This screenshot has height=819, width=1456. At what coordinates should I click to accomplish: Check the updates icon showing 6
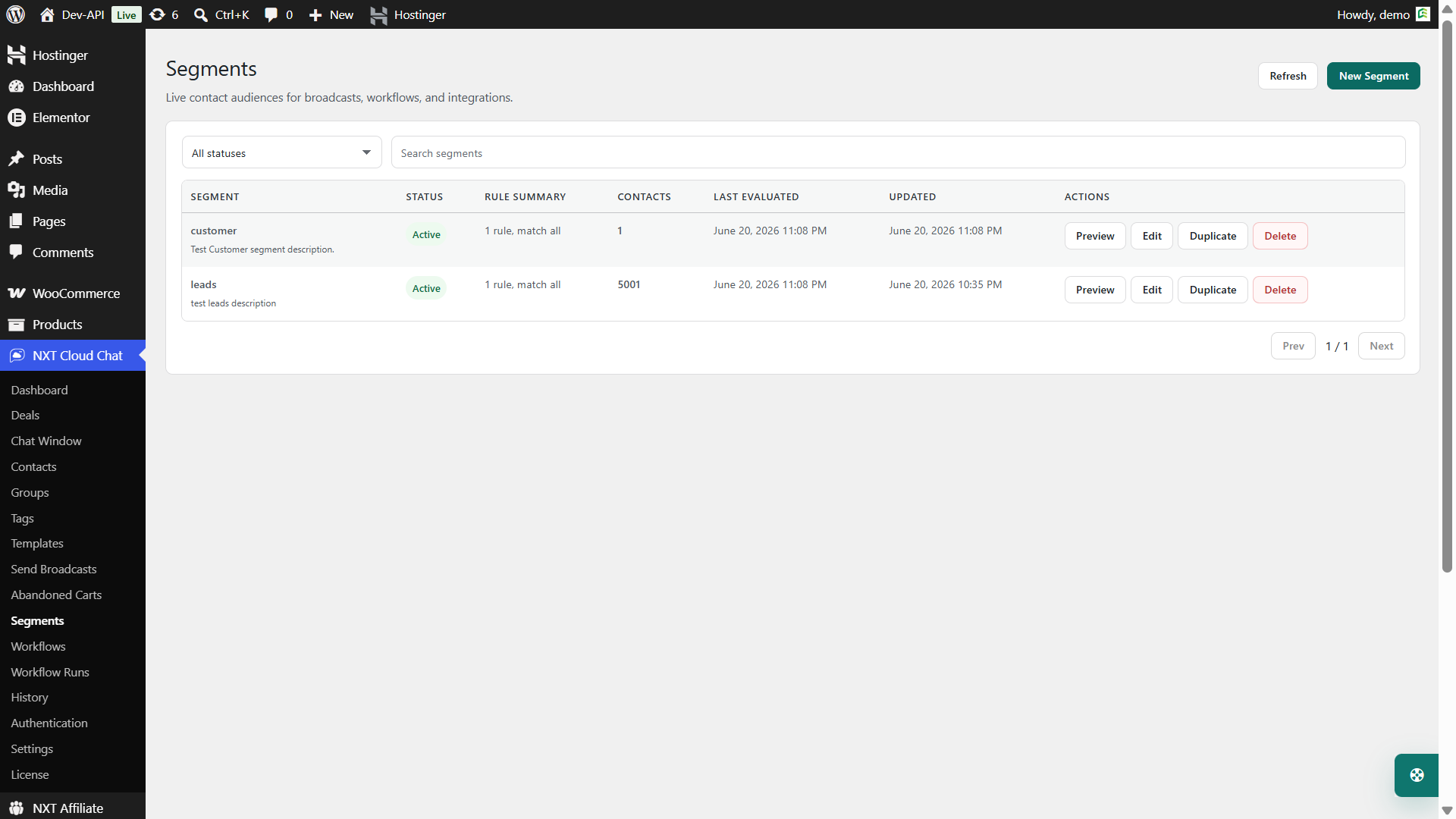[157, 14]
